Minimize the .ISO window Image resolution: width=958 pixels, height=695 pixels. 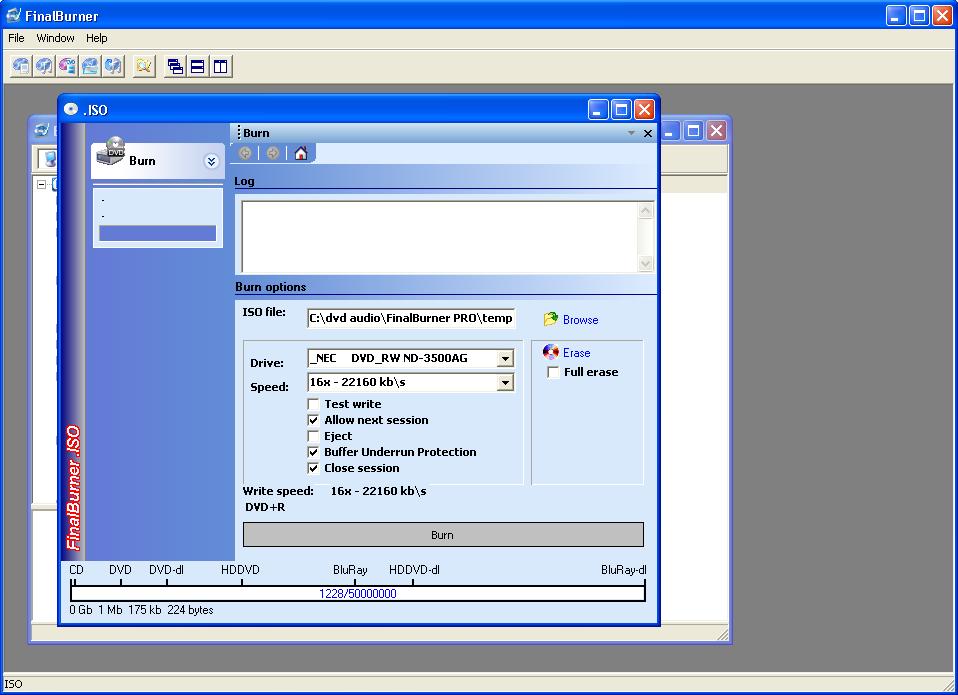[x=598, y=110]
